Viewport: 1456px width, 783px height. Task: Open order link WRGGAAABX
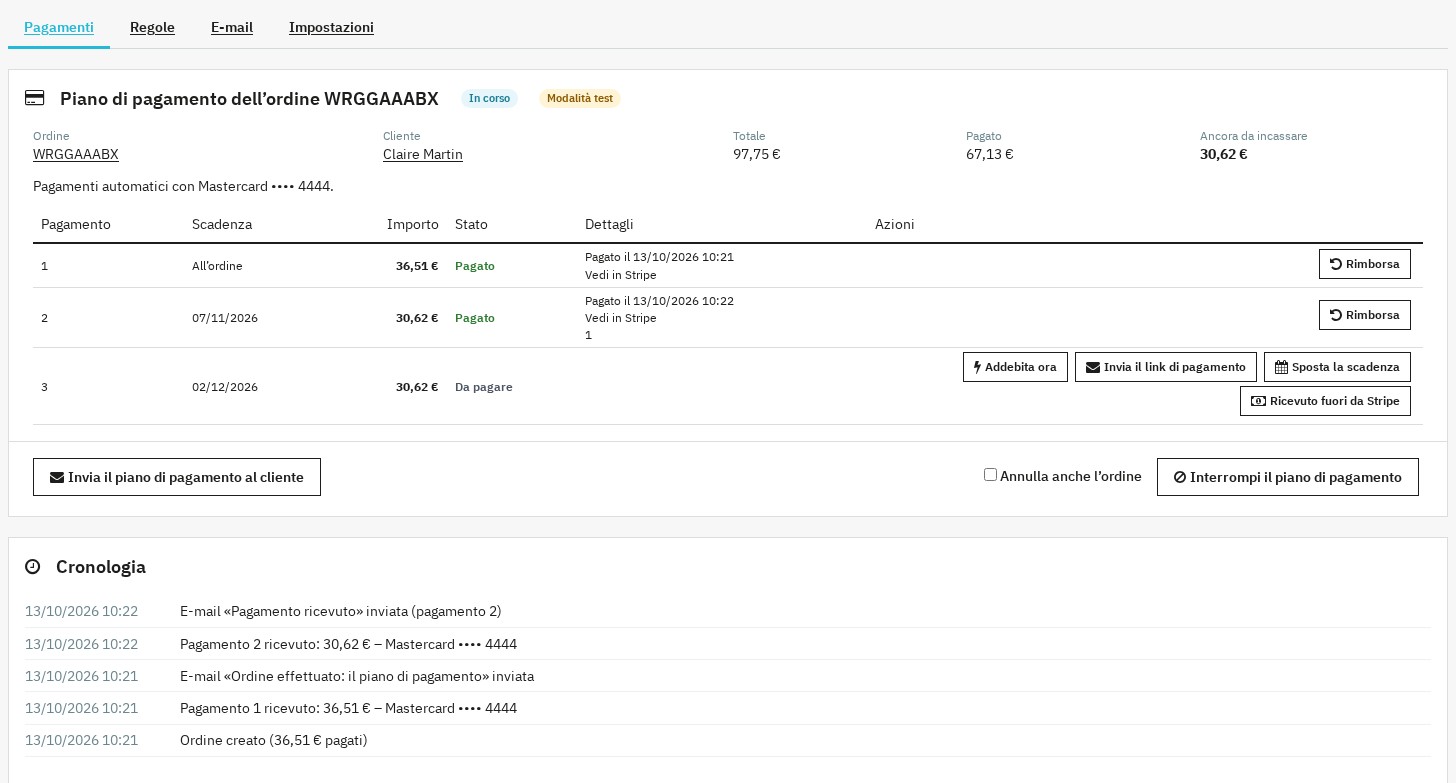click(76, 154)
